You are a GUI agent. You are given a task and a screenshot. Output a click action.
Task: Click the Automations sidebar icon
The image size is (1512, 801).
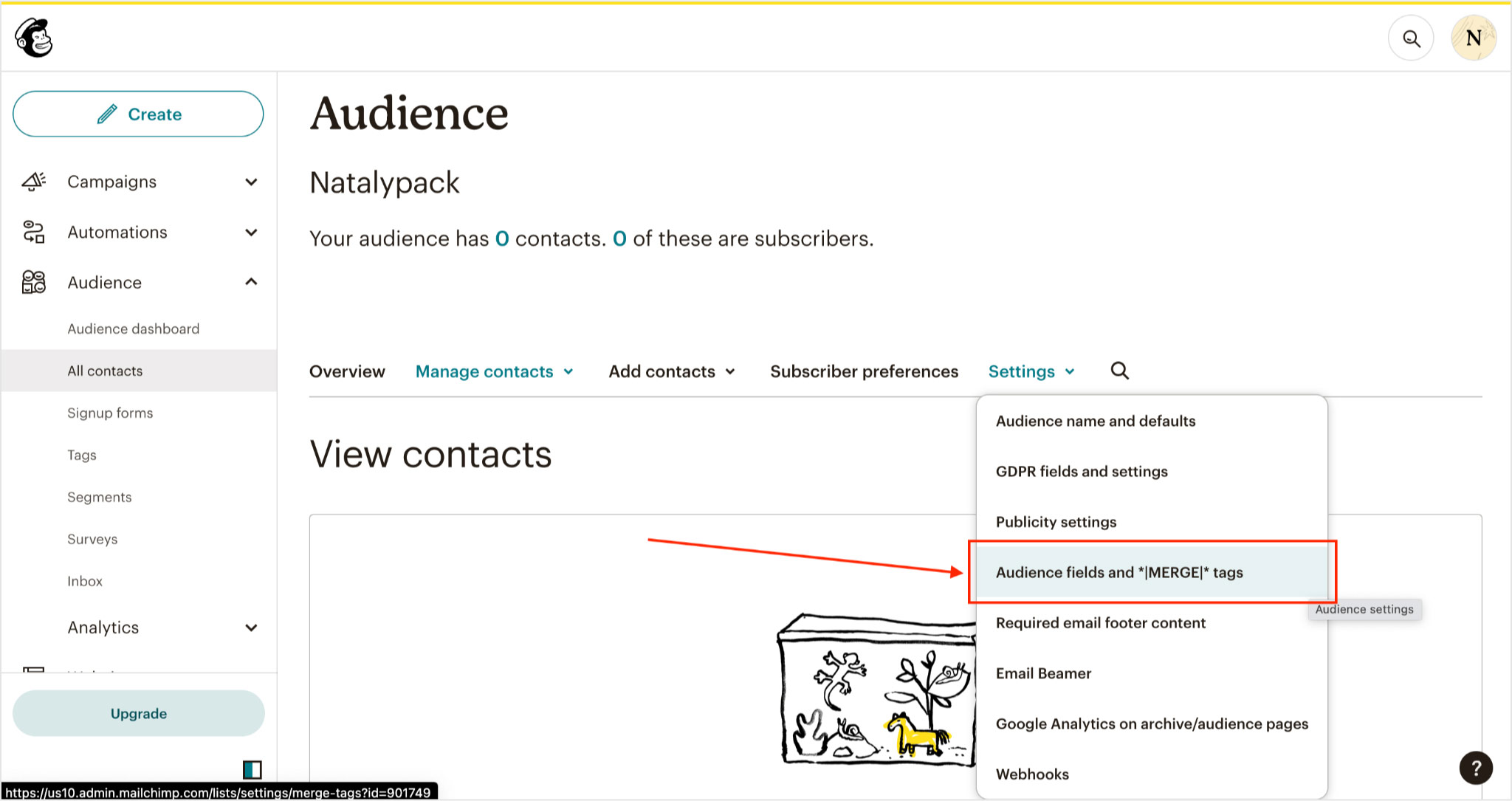click(33, 231)
